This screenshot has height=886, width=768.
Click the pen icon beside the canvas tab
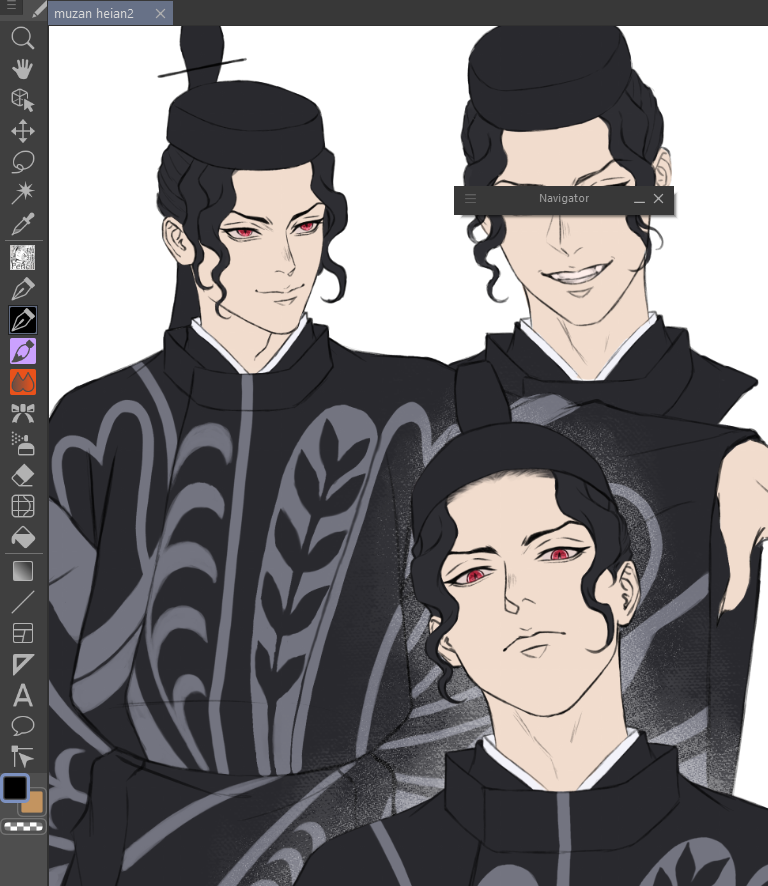[38, 10]
